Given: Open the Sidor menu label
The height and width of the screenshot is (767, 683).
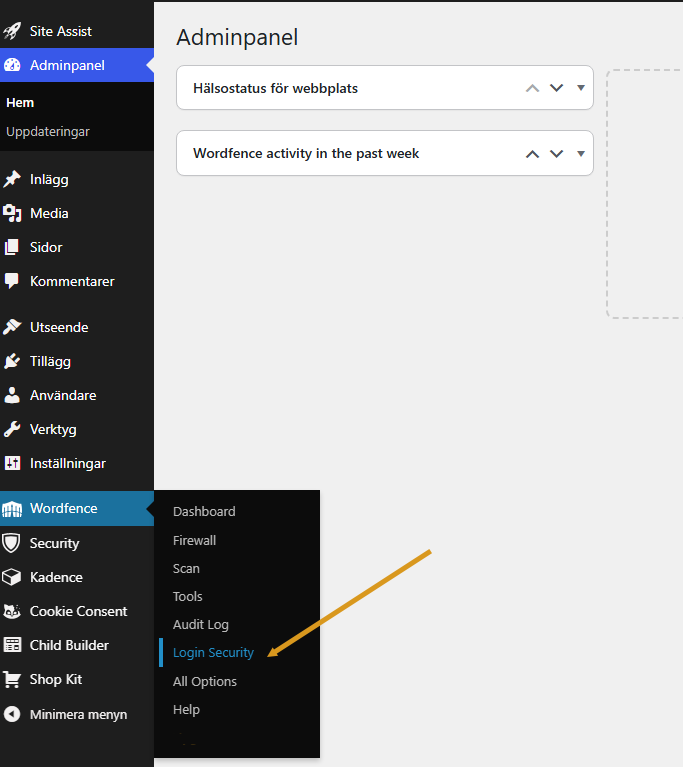Looking at the screenshot, I should click(x=46, y=247).
